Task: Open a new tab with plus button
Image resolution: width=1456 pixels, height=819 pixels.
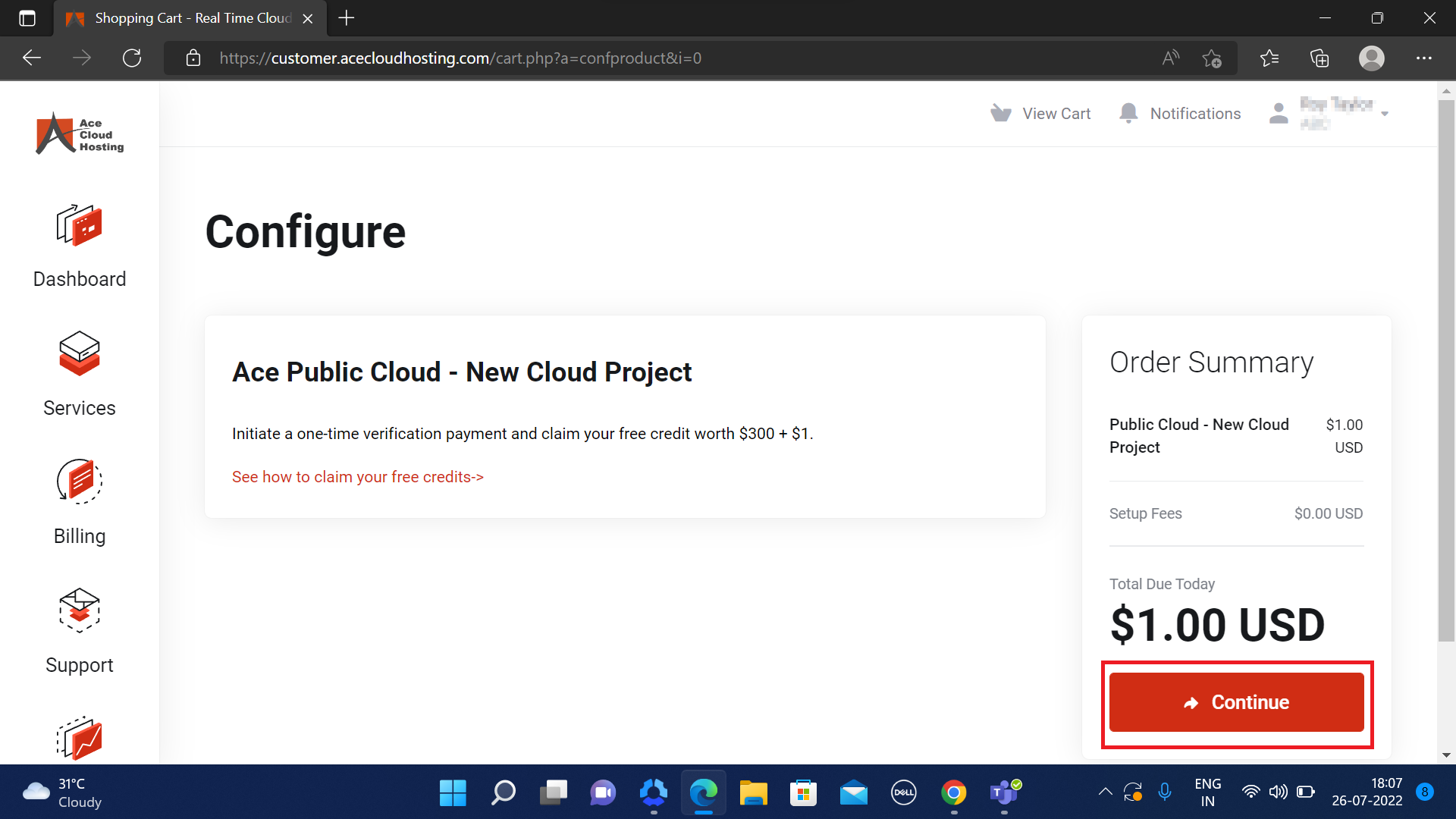Action: 347,17
